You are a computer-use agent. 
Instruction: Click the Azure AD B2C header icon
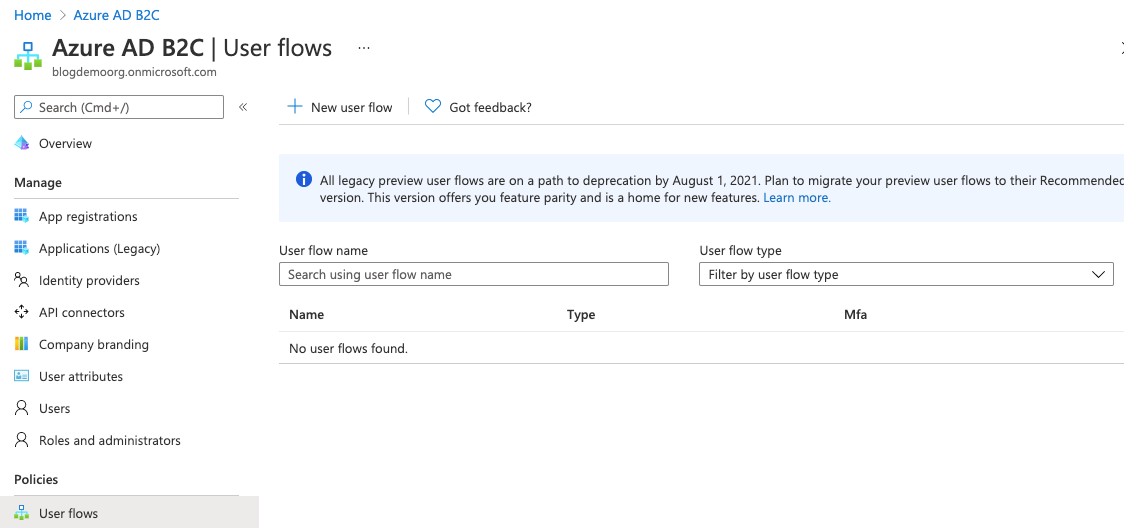coord(28,56)
